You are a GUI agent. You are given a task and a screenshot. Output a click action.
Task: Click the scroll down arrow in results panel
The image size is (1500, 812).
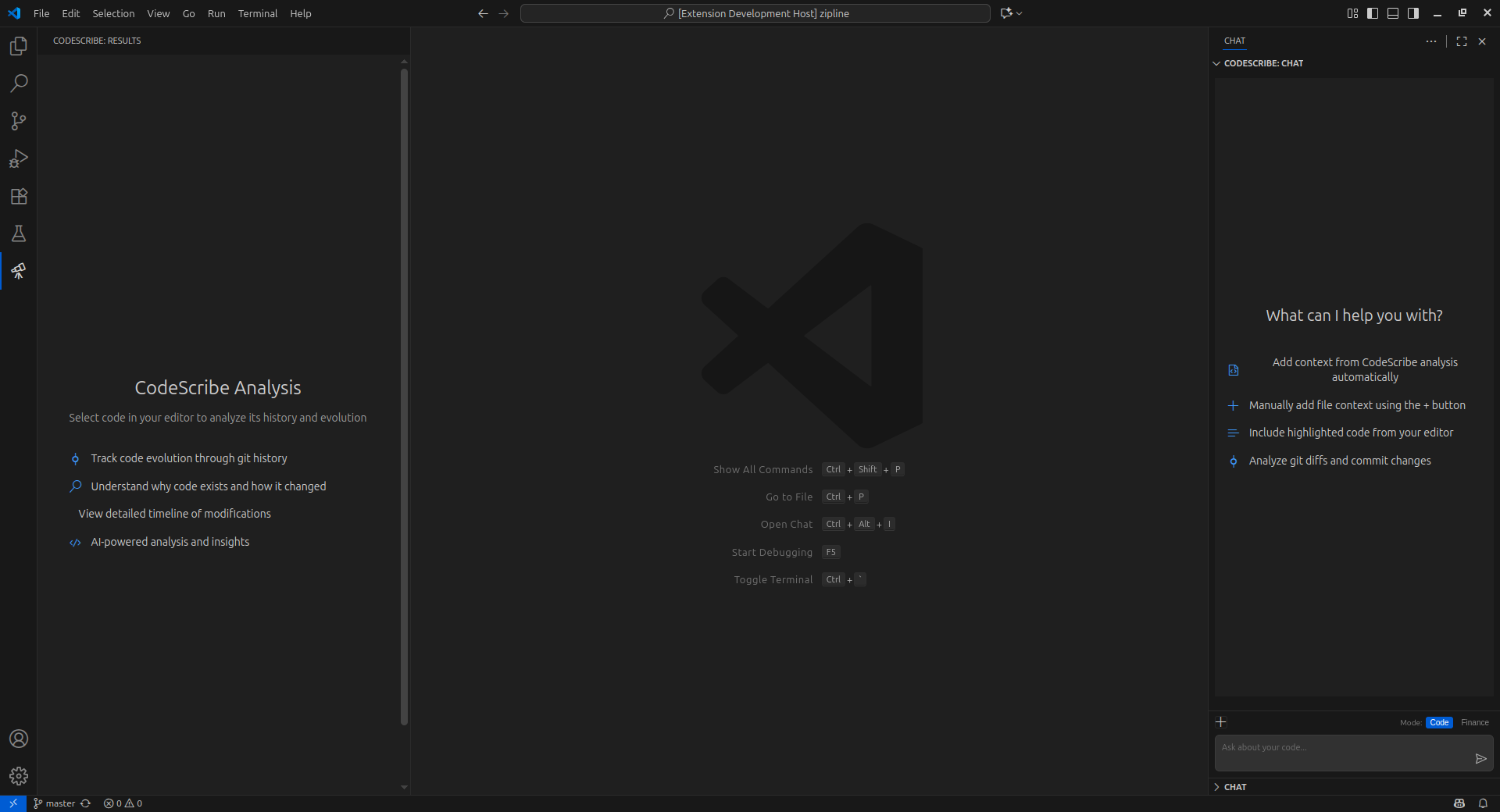(404, 787)
